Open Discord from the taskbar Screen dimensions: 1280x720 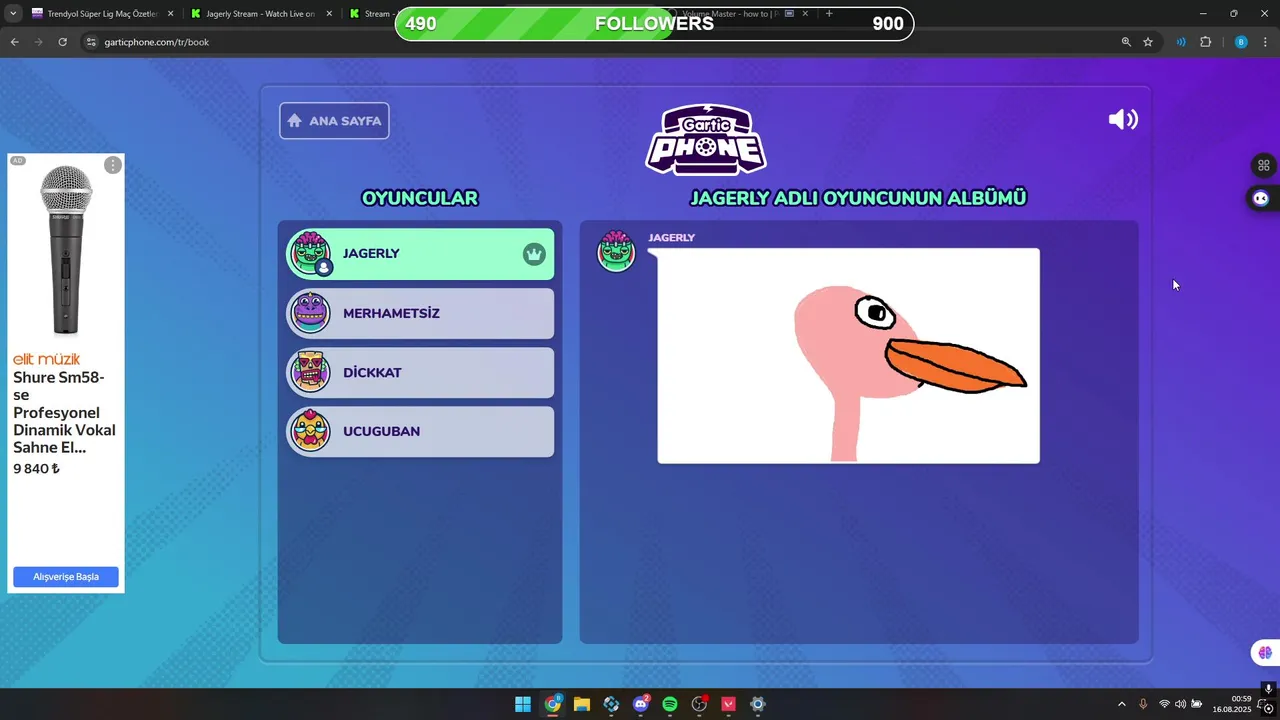pyautogui.click(x=641, y=704)
